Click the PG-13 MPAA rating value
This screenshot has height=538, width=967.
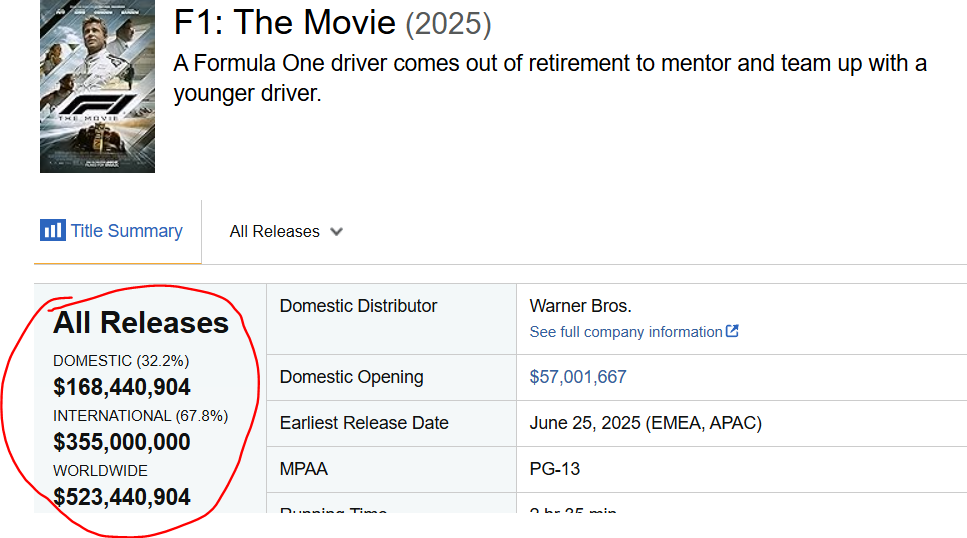point(555,468)
